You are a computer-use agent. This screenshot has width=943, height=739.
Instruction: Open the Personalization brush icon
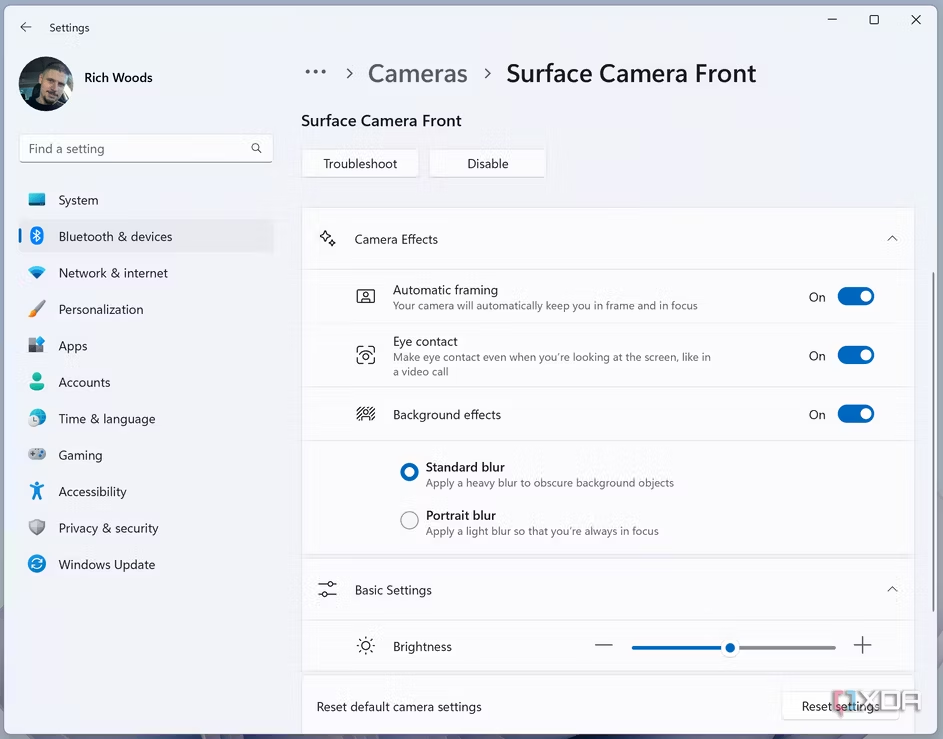[39, 309]
